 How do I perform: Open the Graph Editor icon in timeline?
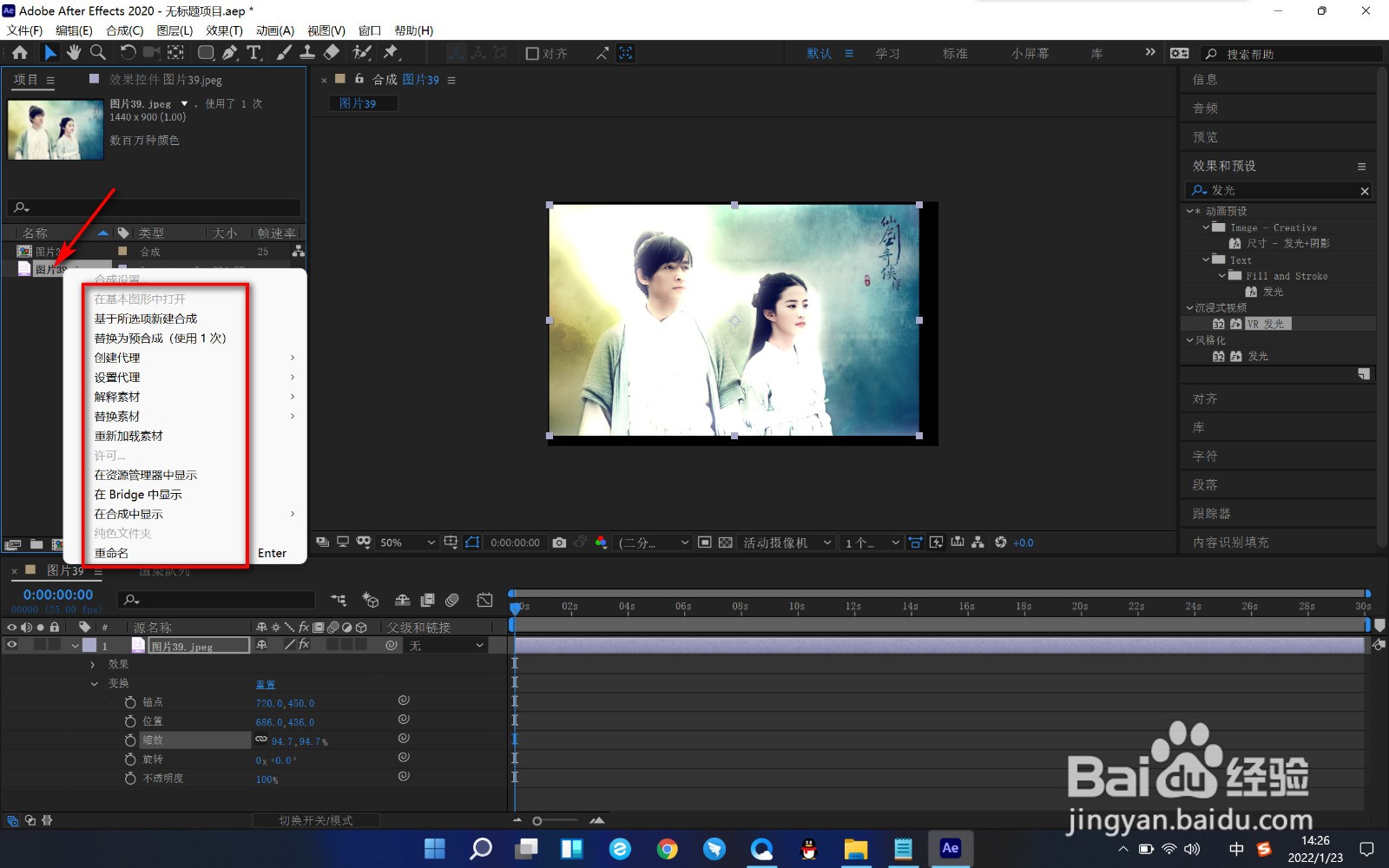tap(484, 600)
